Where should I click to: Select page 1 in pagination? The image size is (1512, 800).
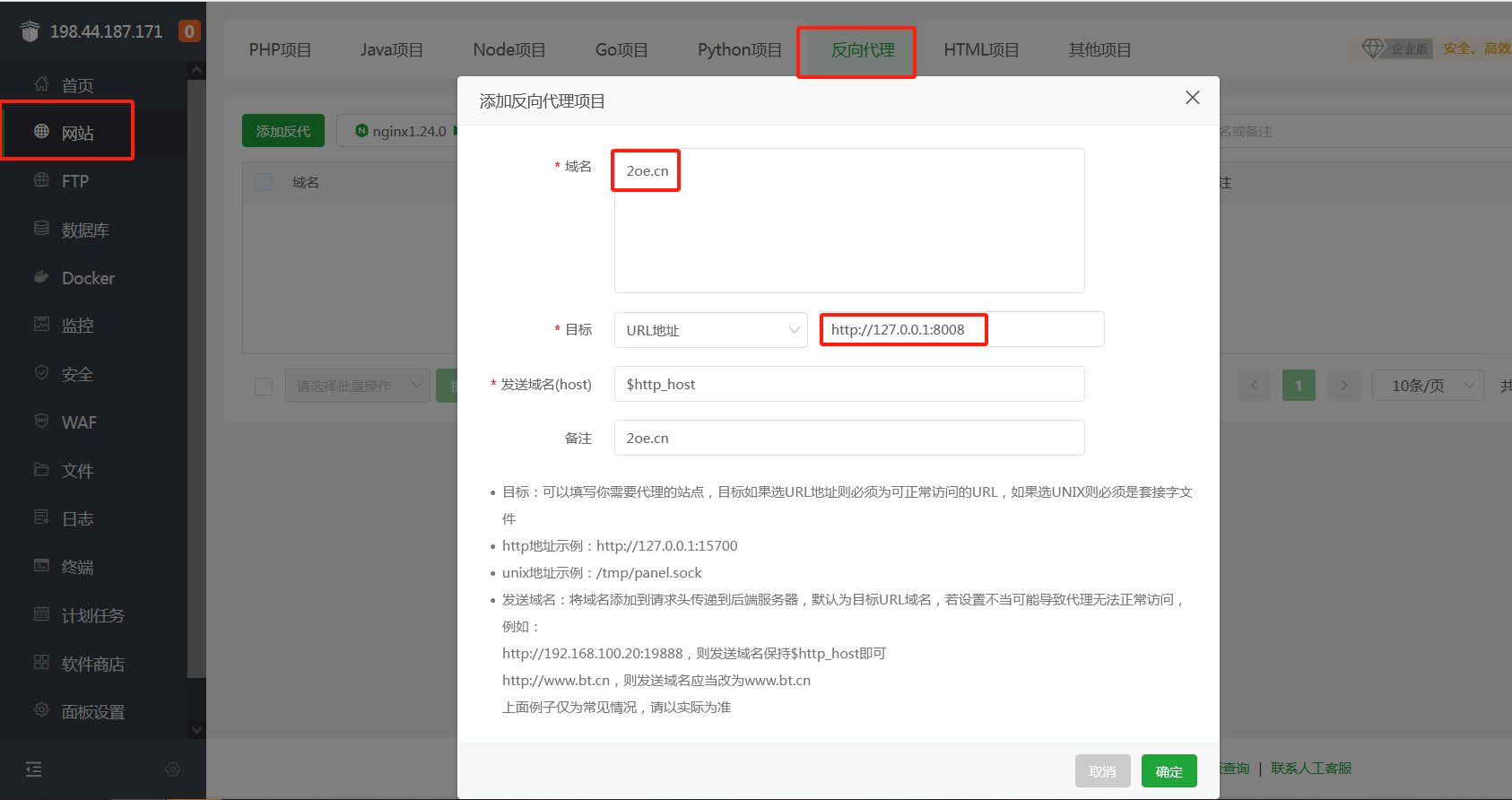coord(1299,386)
